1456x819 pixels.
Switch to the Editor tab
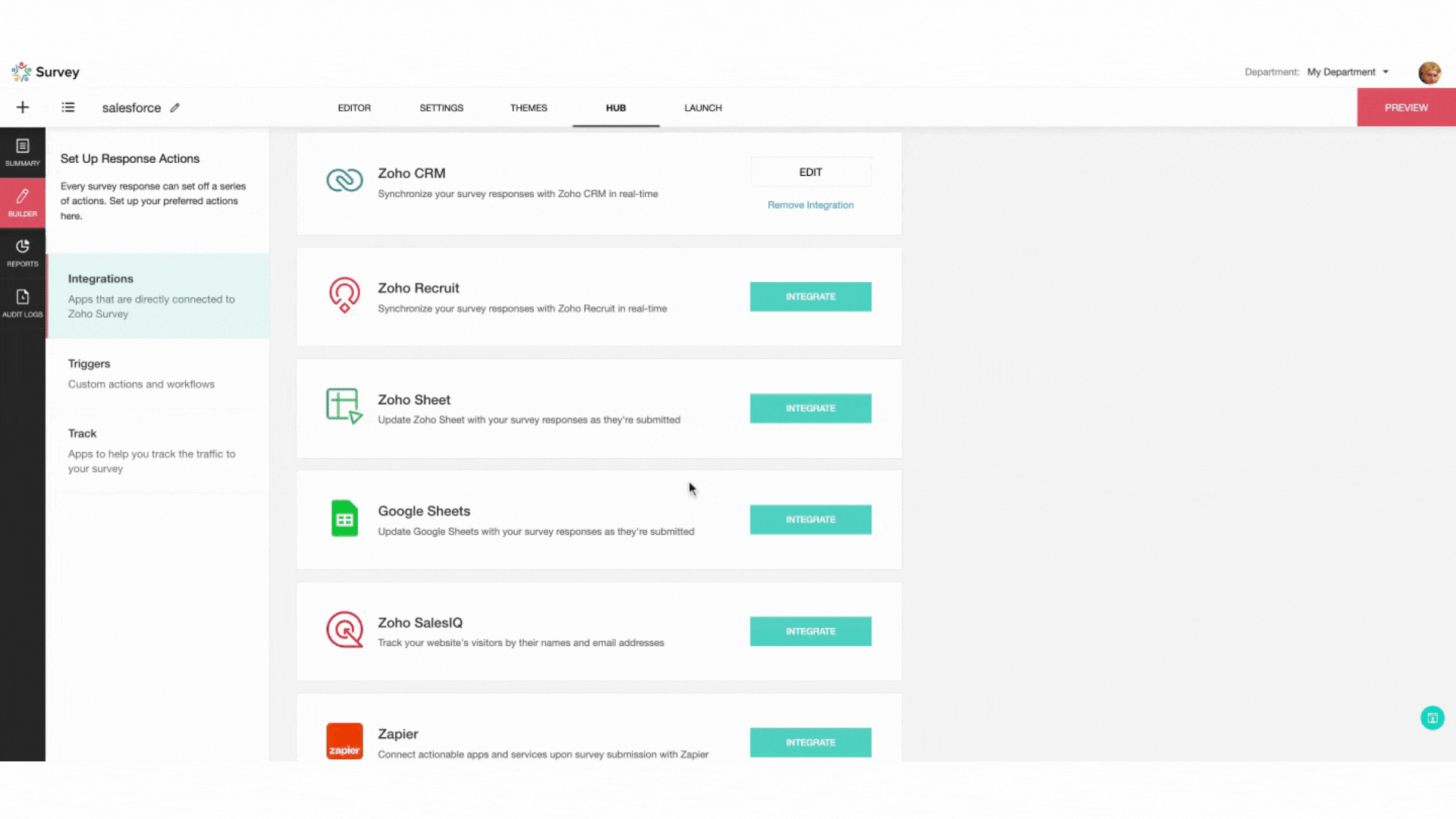[354, 108]
